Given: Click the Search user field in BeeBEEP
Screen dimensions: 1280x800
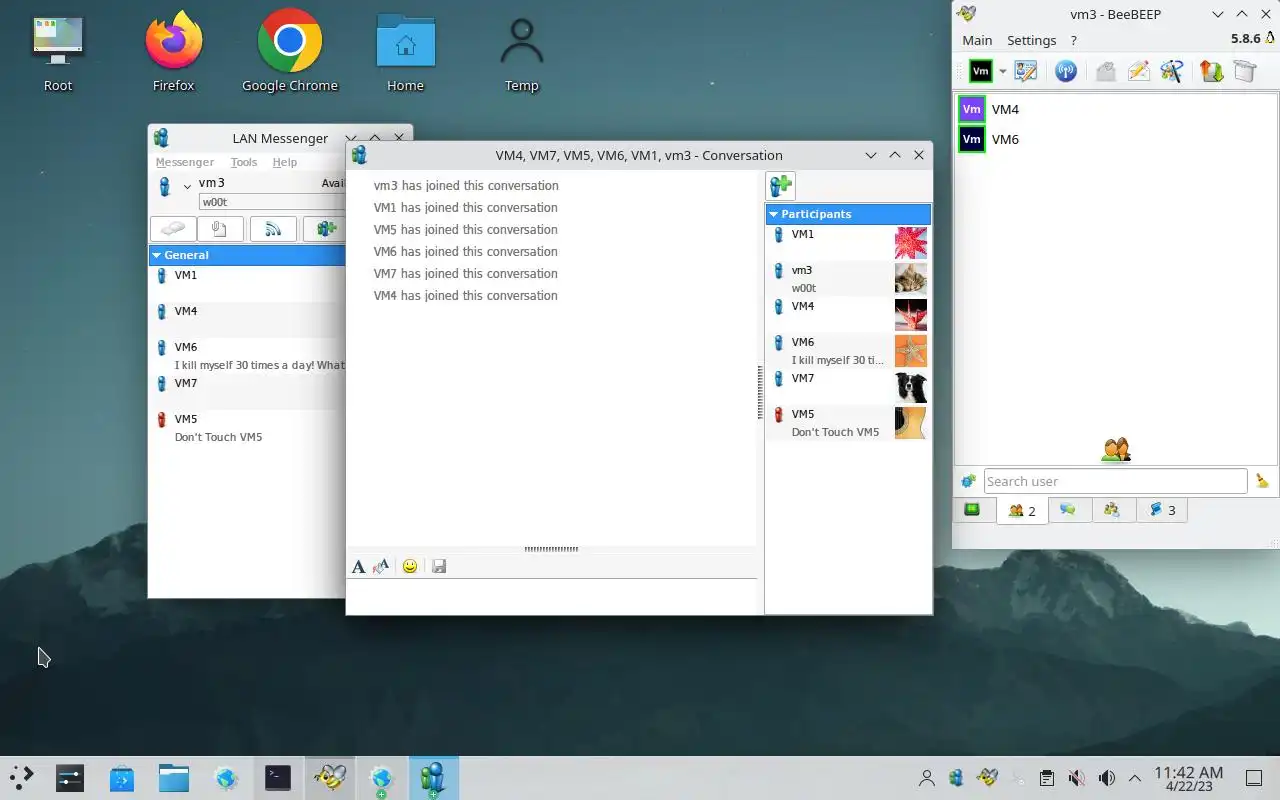Looking at the screenshot, I should click(x=1115, y=481).
